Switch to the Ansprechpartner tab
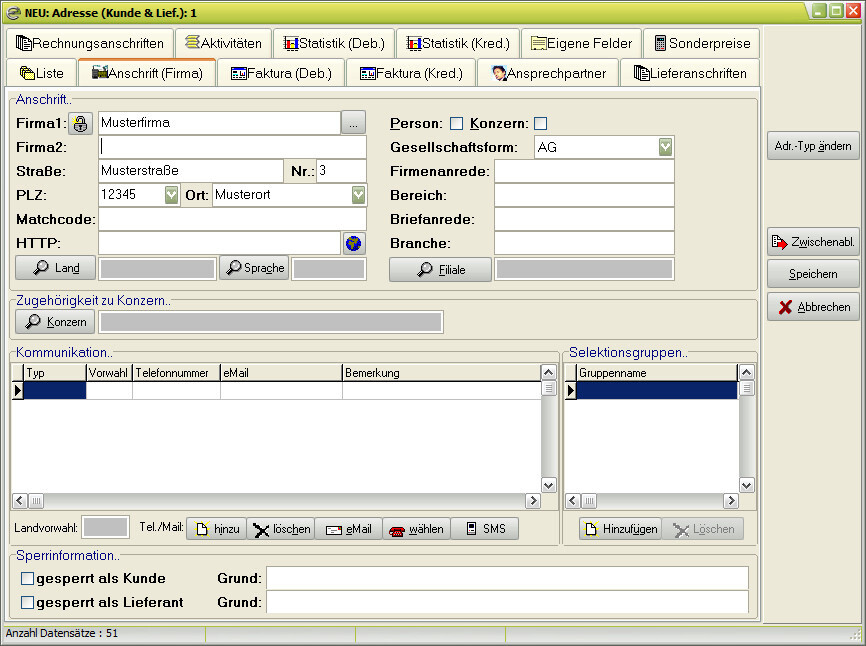This screenshot has width=866, height=646. coord(547,73)
